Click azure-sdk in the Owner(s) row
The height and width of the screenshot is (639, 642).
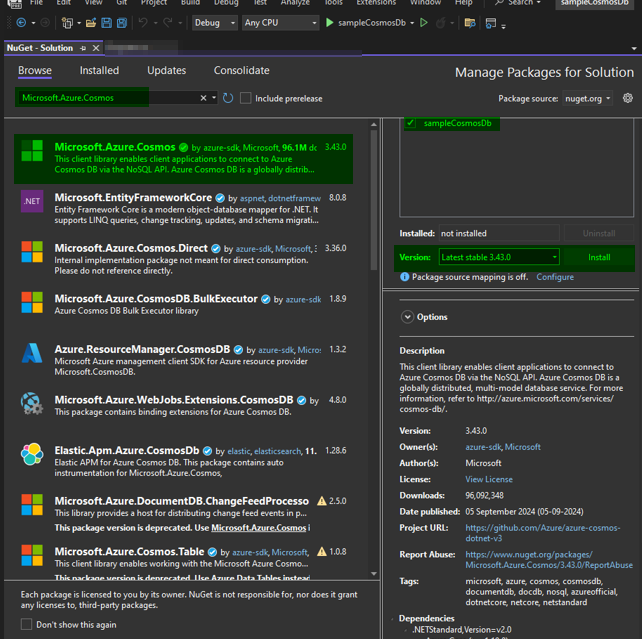483,447
